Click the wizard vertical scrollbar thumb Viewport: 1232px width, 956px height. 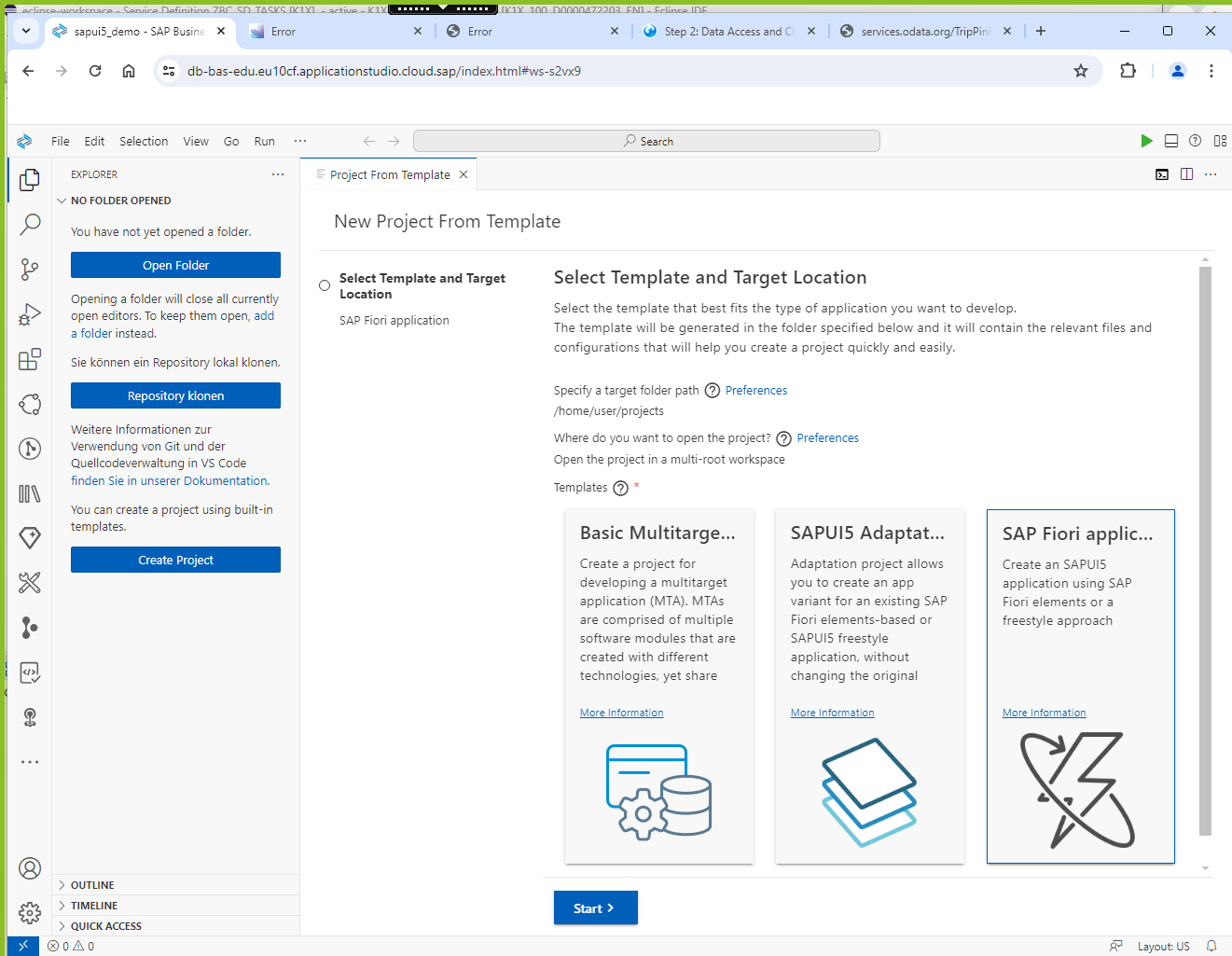point(1205,550)
